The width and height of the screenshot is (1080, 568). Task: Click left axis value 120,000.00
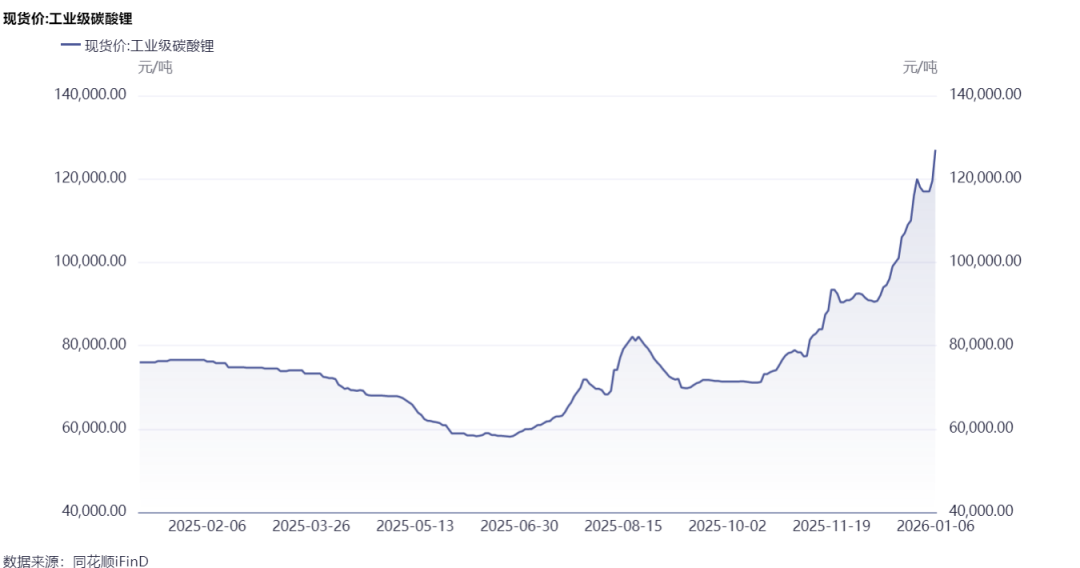coord(90,178)
